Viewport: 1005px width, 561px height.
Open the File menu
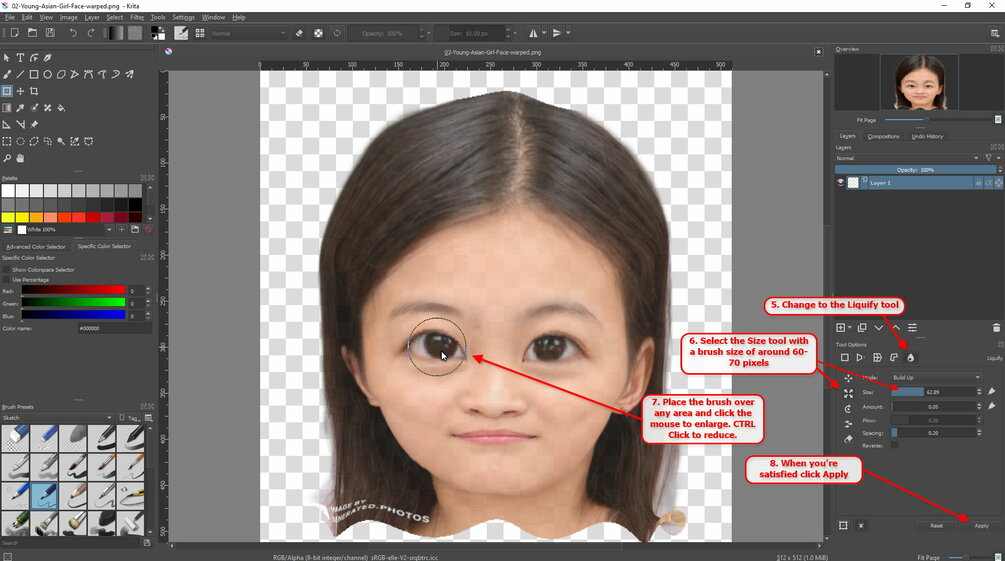point(10,17)
